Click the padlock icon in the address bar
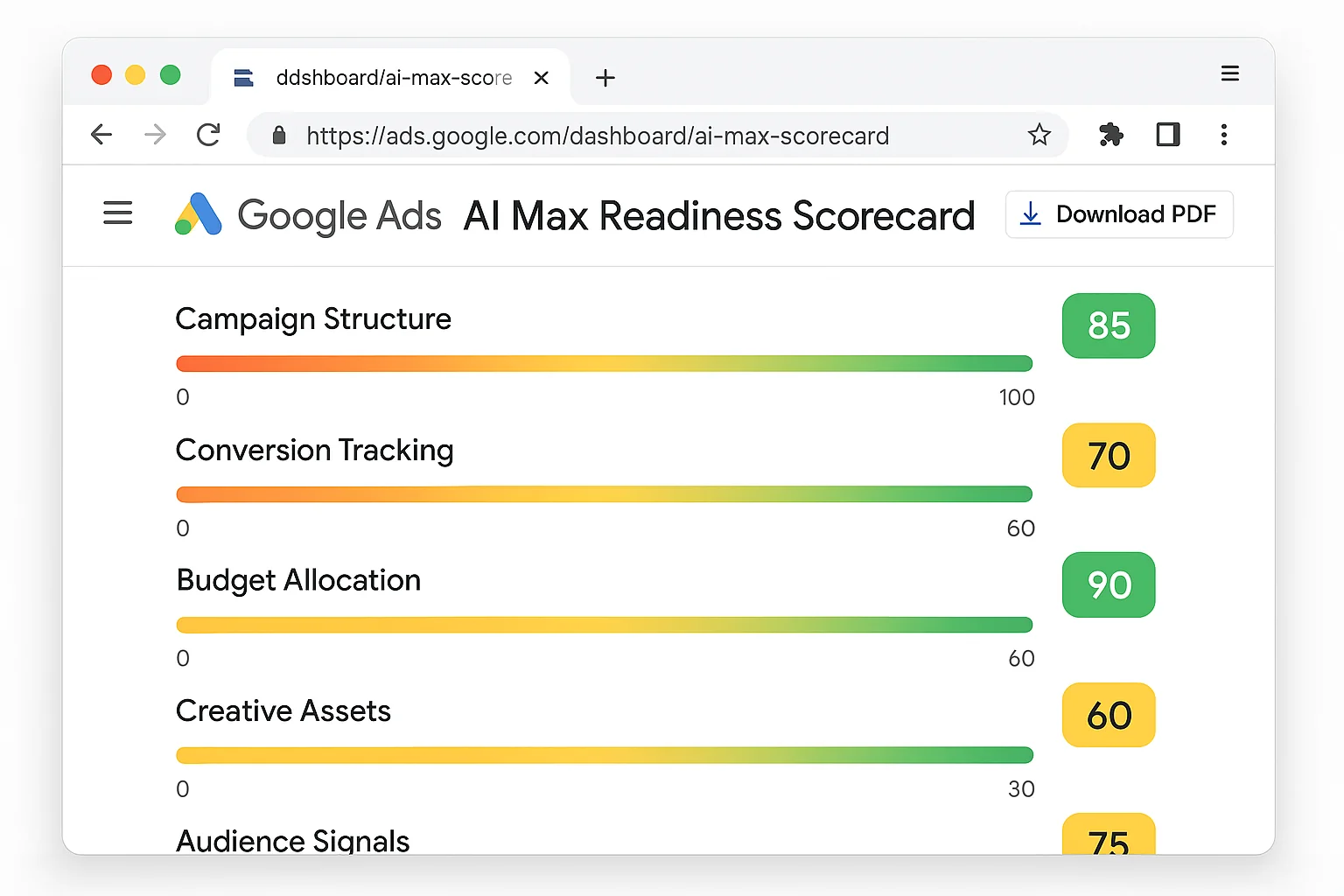 (278, 135)
